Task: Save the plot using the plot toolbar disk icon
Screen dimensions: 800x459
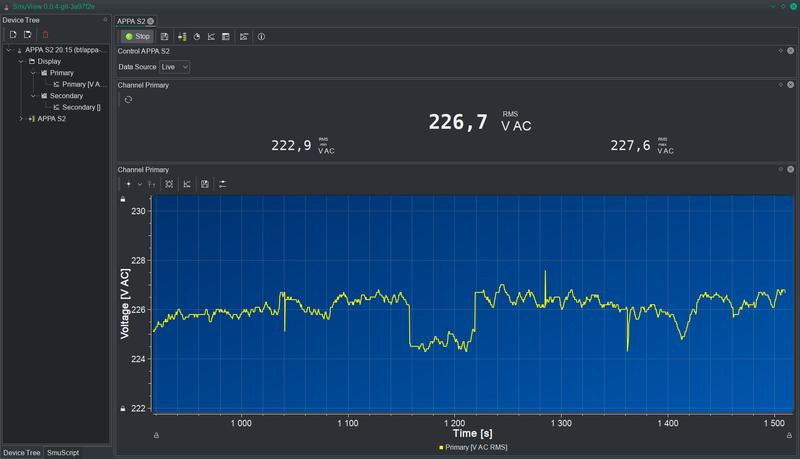Action: click(x=204, y=184)
